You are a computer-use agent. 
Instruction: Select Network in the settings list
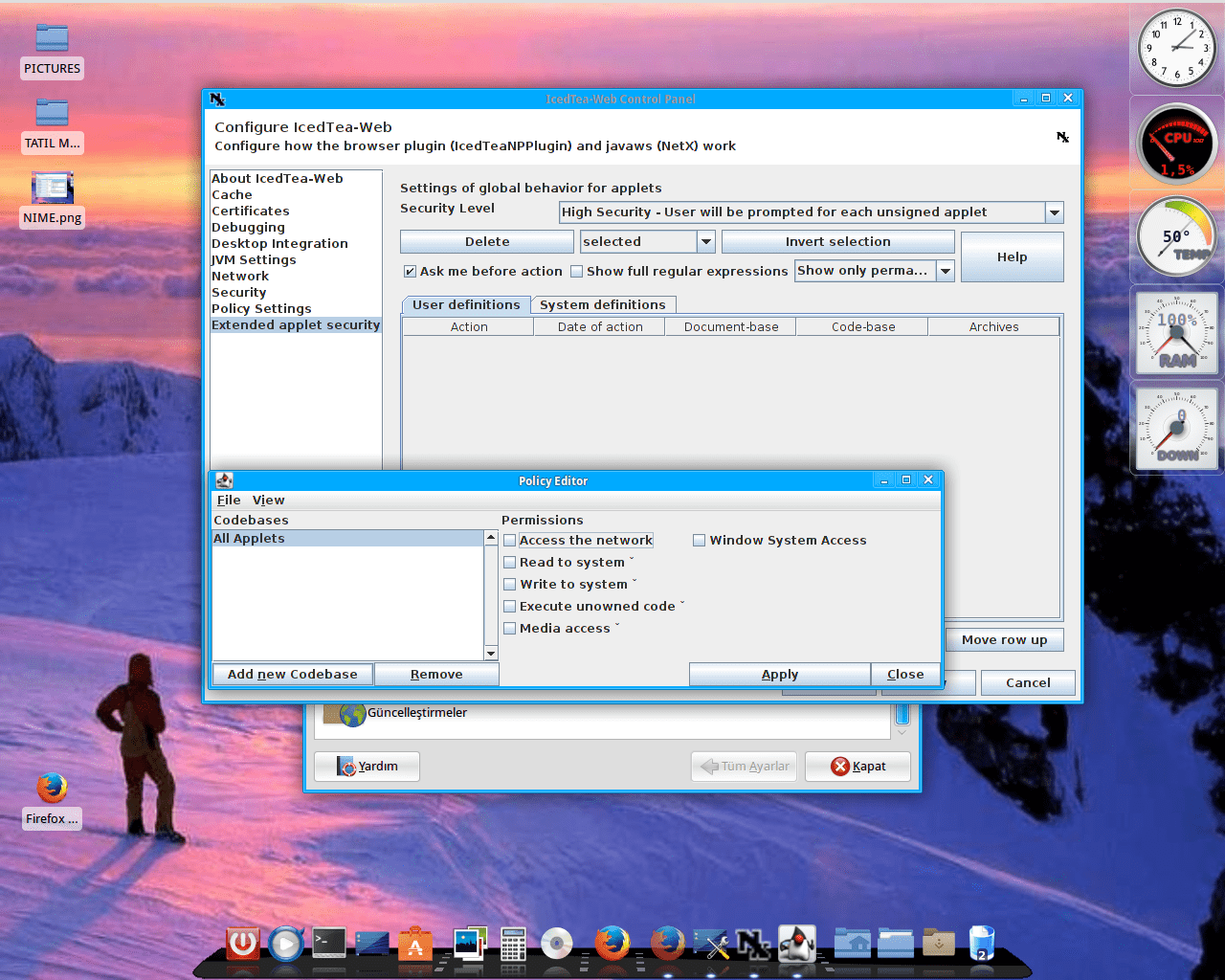[x=240, y=276]
